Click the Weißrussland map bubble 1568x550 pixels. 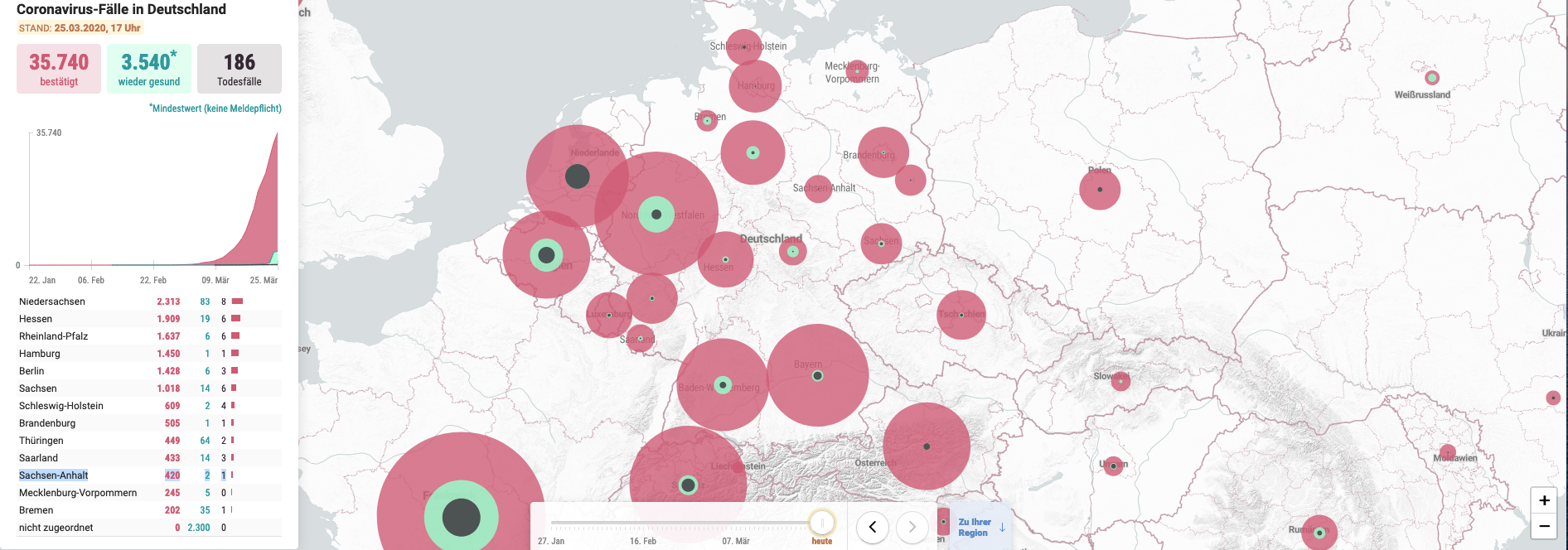[x=1432, y=78]
